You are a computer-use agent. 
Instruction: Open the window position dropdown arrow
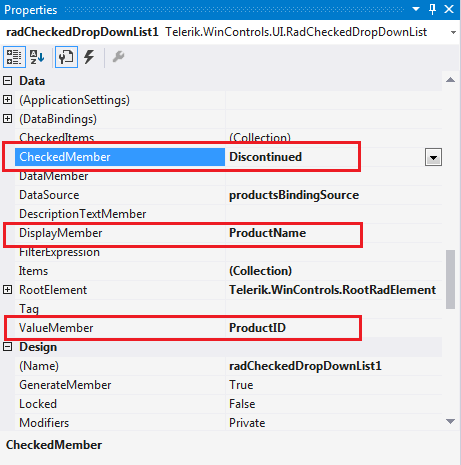click(416, 9)
